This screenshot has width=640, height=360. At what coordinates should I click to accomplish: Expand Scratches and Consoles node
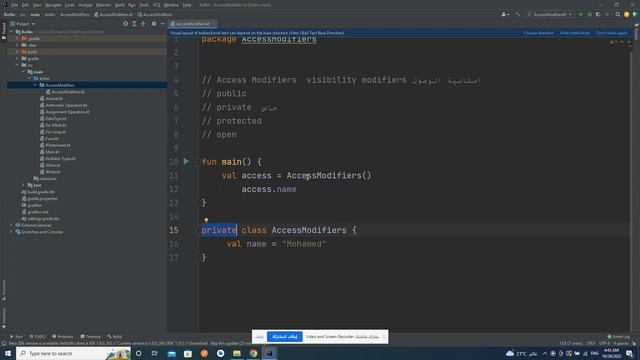click(11, 232)
